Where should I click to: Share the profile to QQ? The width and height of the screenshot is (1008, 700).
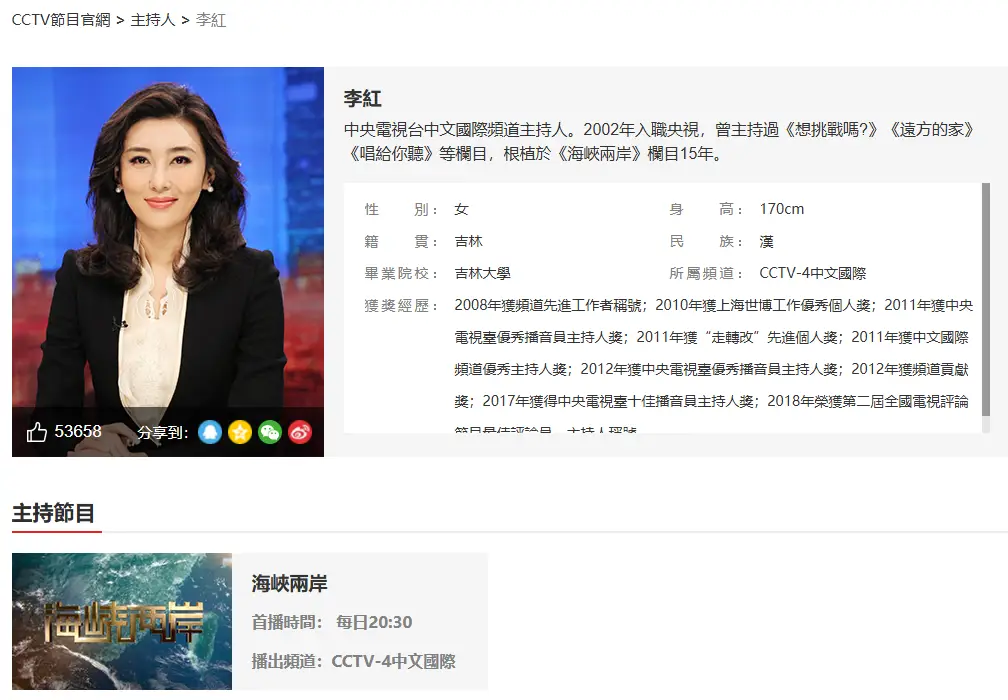(x=210, y=432)
